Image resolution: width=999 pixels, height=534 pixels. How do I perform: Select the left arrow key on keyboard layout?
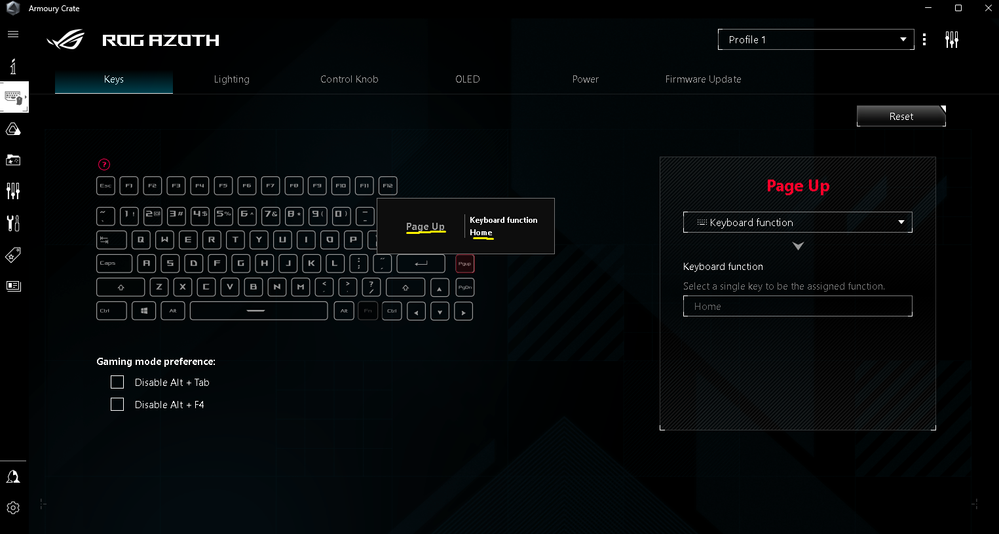point(416,312)
